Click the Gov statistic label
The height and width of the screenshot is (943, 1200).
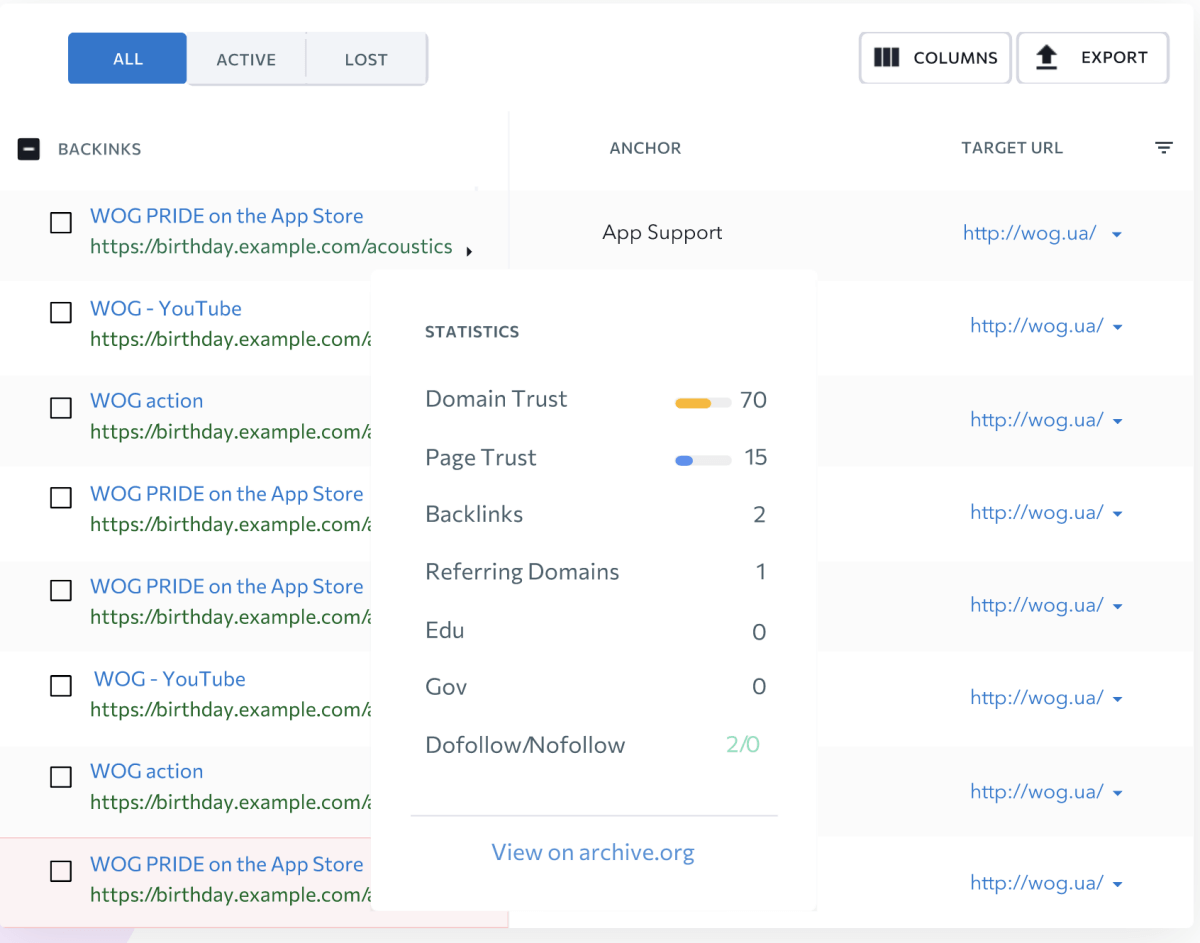446,687
